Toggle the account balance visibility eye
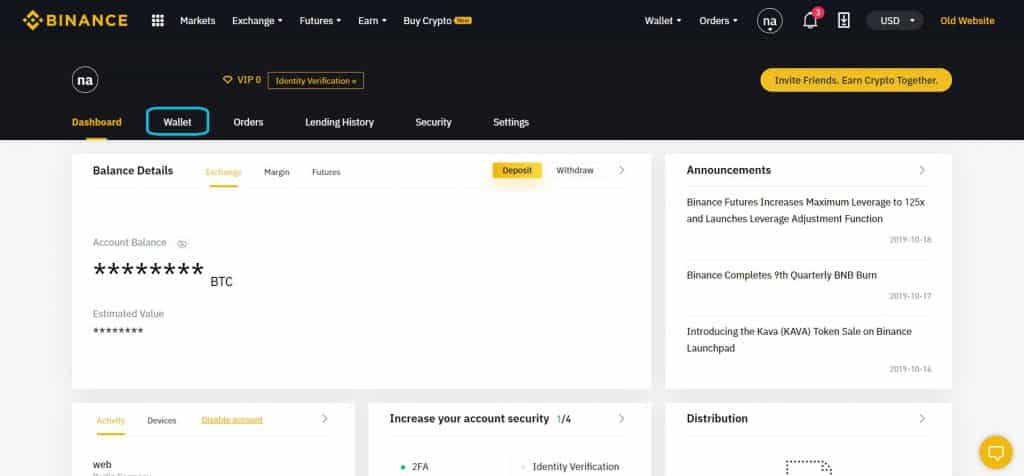 pyautogui.click(x=182, y=244)
